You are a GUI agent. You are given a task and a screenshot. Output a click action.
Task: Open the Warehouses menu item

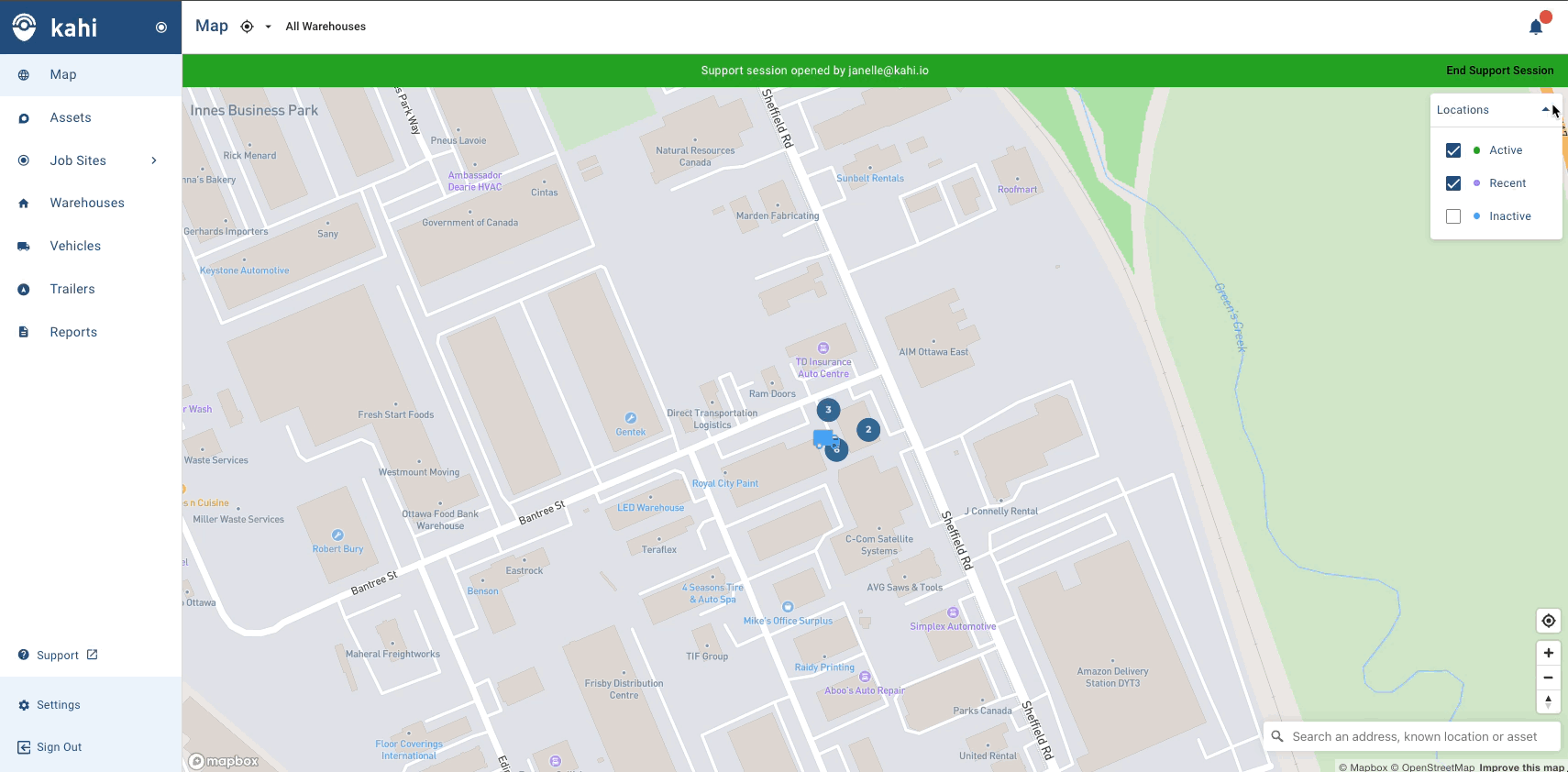tap(91, 204)
